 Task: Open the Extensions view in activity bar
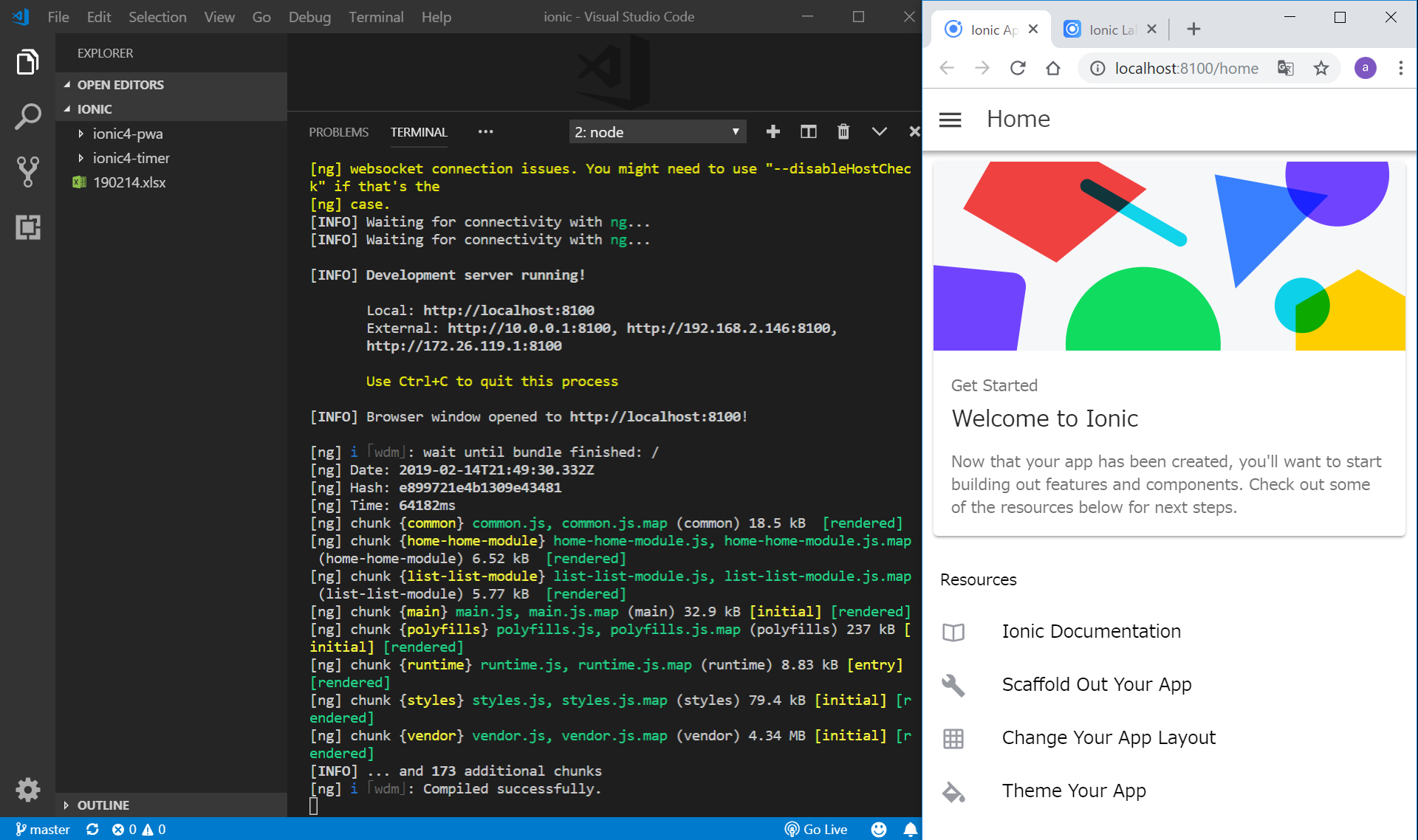coord(27,227)
